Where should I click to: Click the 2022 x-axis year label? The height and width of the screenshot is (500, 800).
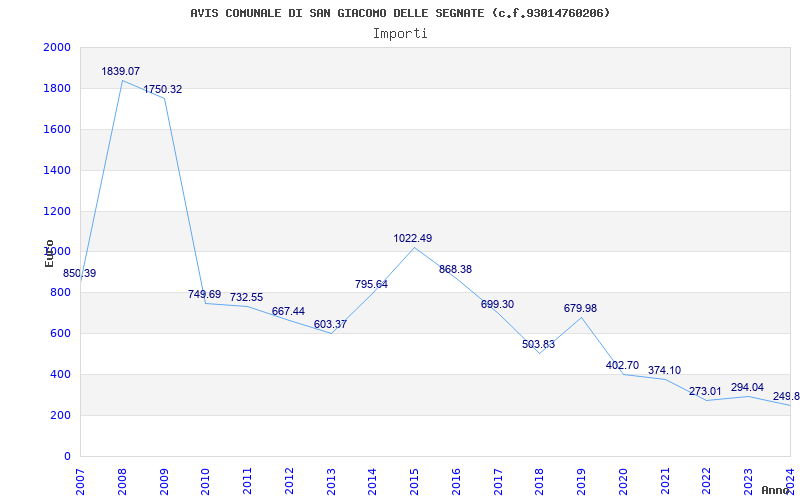tap(707, 481)
